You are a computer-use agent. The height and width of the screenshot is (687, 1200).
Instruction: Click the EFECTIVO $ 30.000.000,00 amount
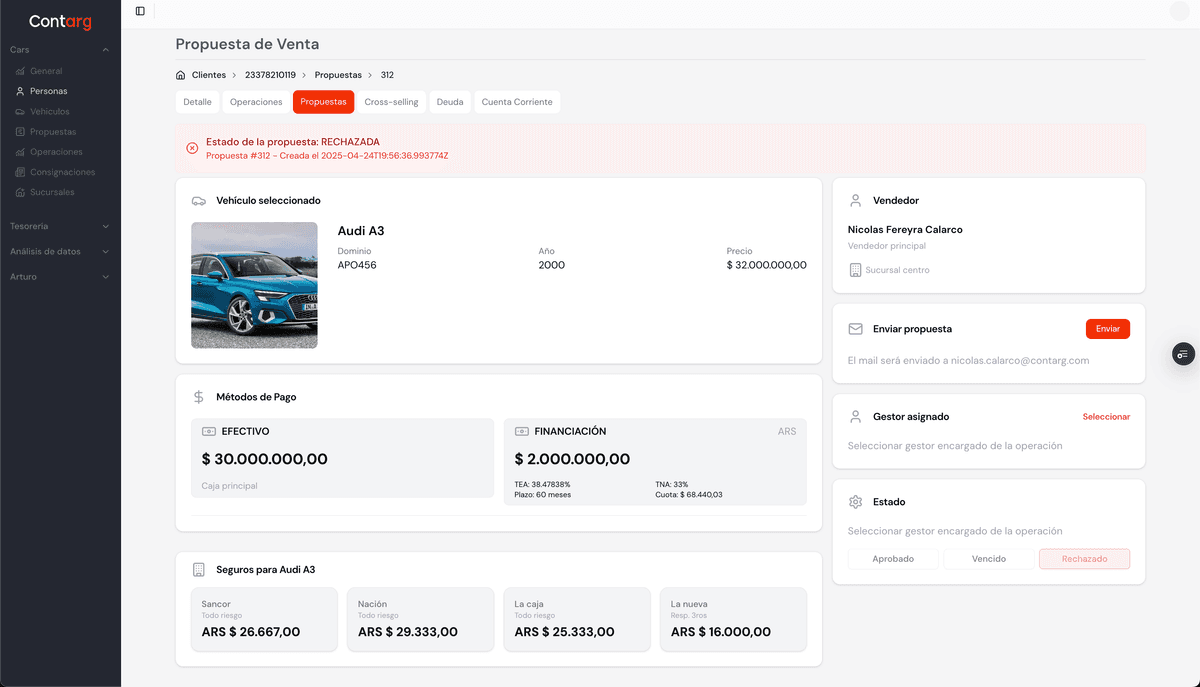pyautogui.click(x=264, y=459)
